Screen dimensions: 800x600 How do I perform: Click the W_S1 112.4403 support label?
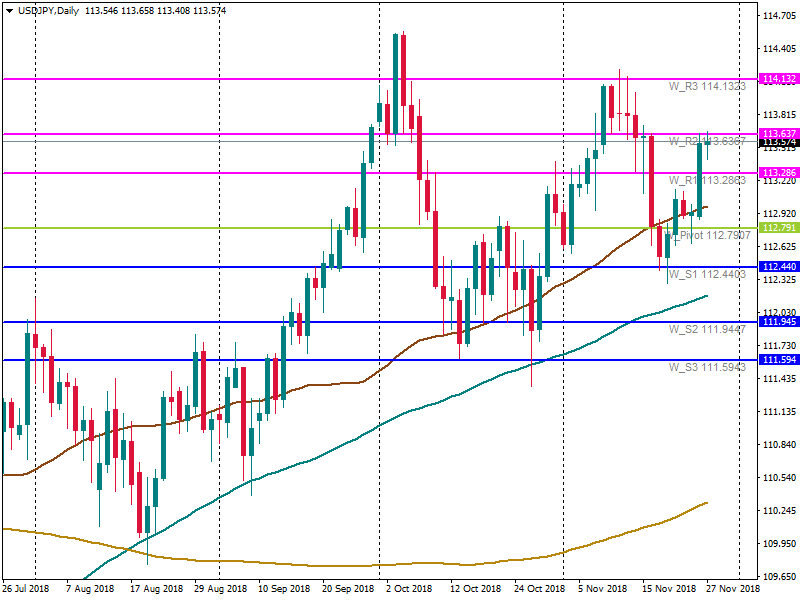pos(707,274)
